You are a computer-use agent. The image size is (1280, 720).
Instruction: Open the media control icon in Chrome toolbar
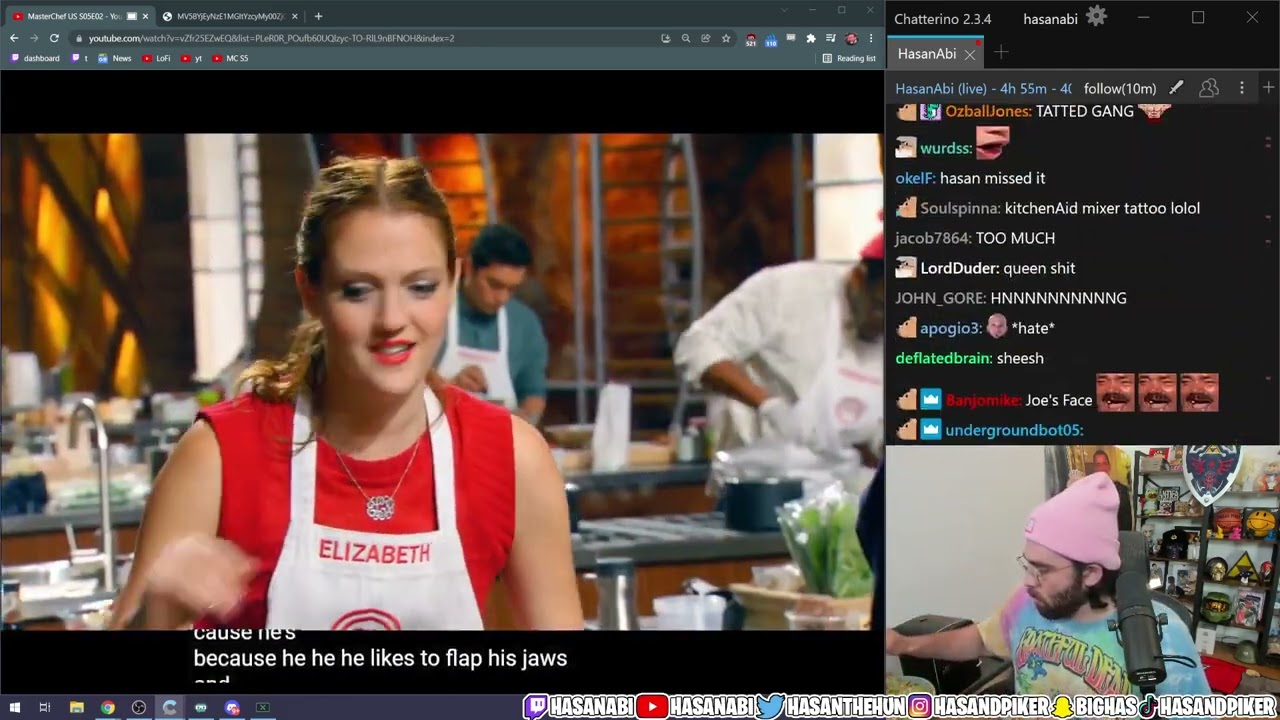click(831, 38)
